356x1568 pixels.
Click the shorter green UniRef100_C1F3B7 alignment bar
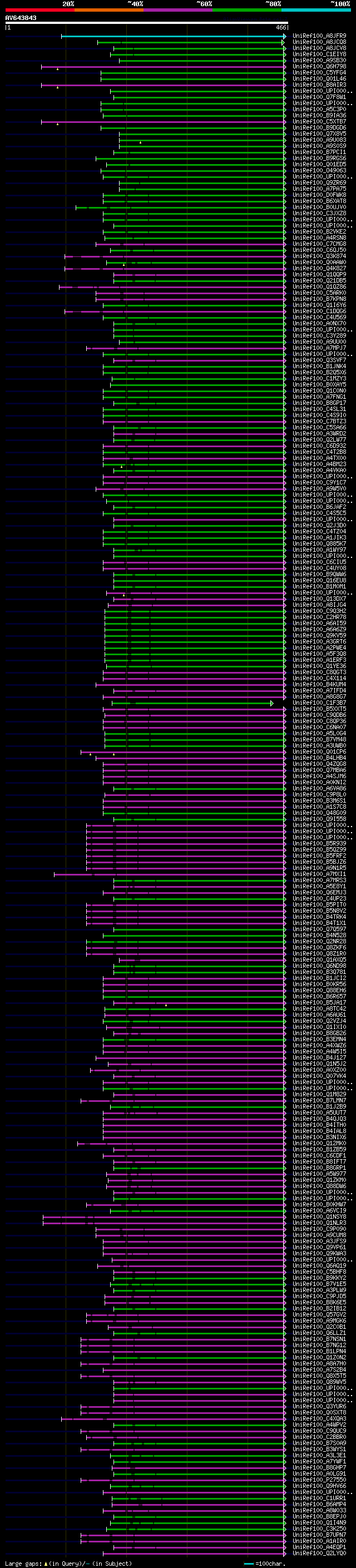[192, 704]
